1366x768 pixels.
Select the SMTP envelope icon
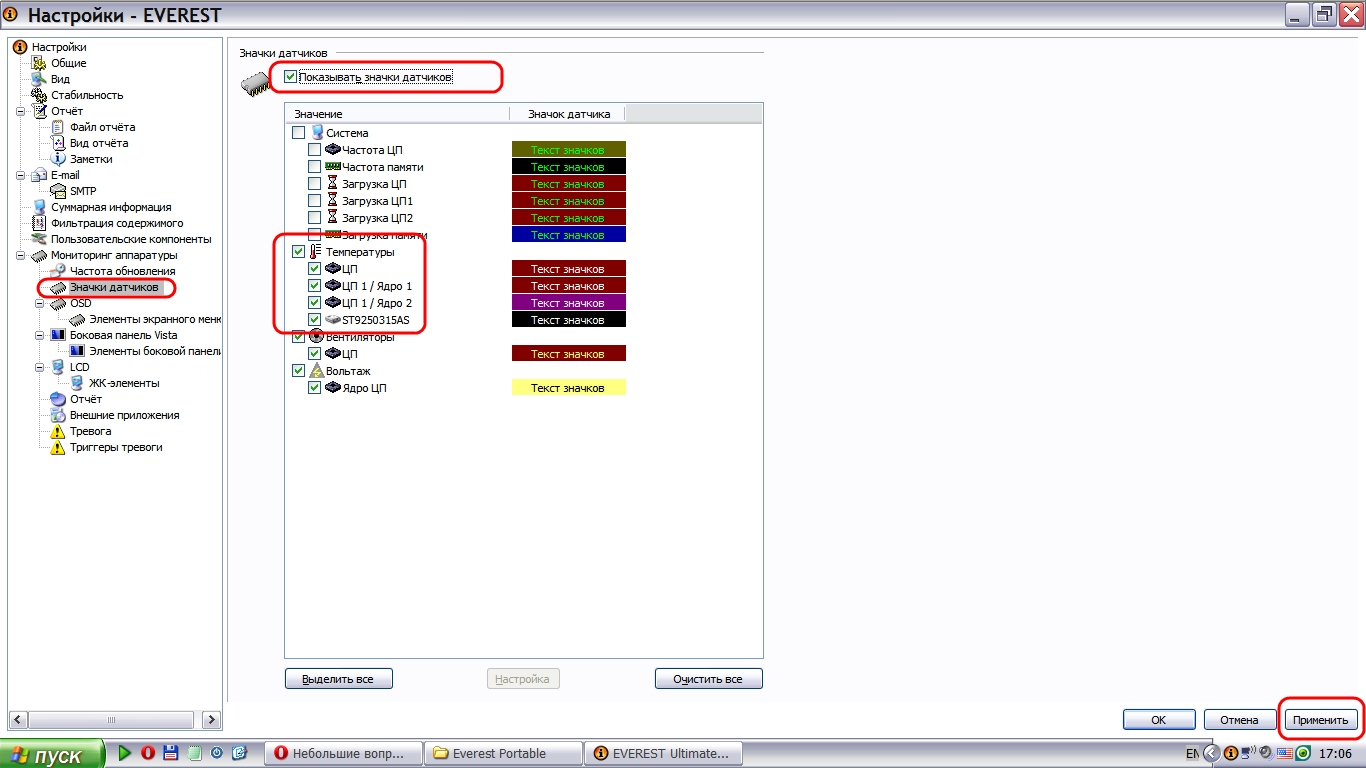(58, 191)
